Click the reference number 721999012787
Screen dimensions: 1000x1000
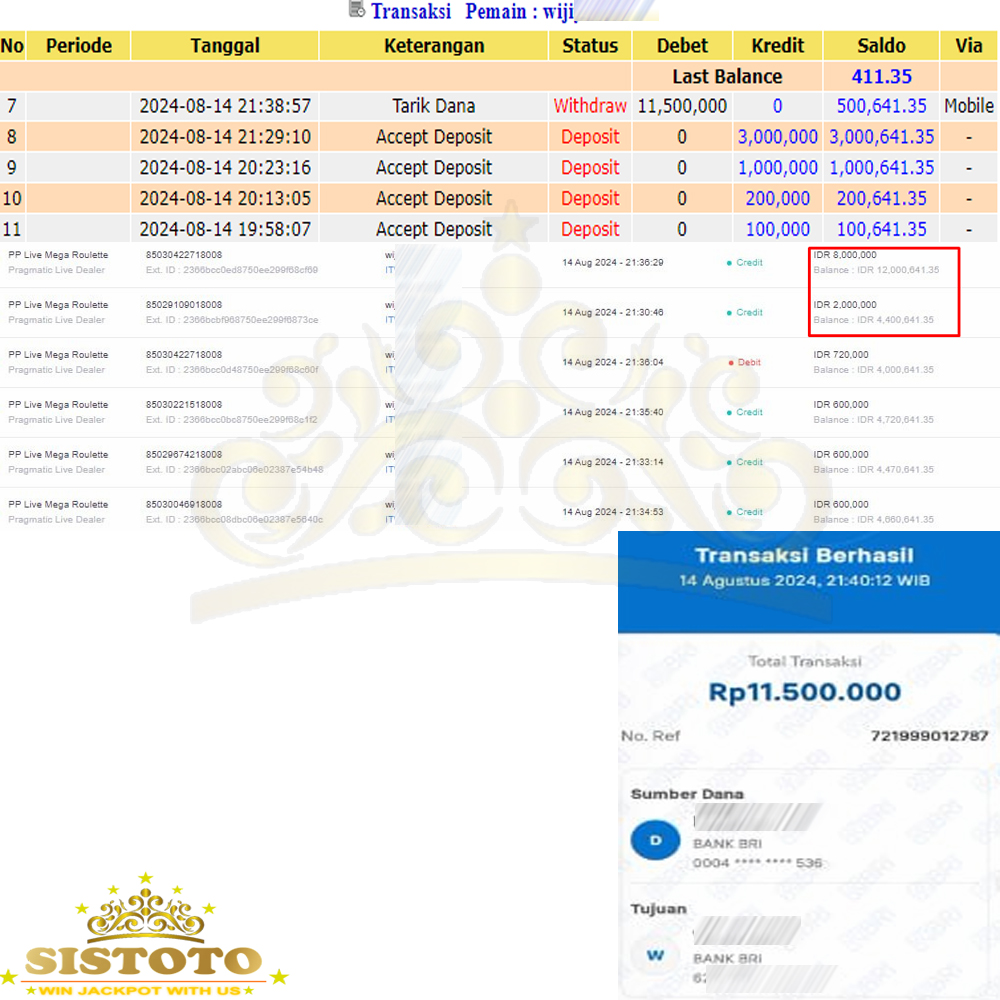(x=929, y=736)
